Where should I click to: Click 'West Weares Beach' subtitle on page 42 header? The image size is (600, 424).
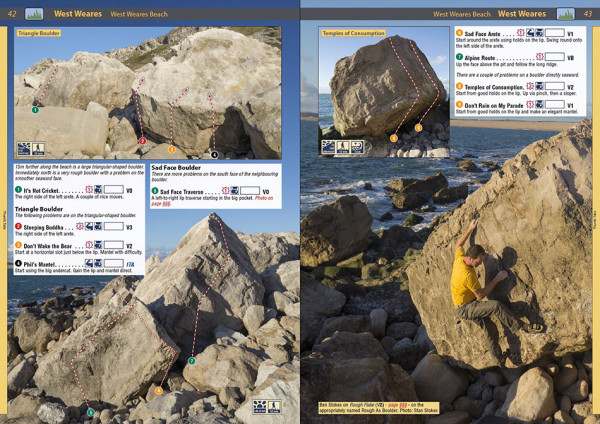coord(139,14)
